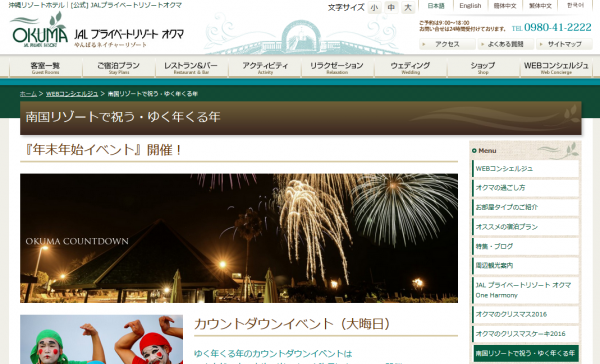Open お部屋タイプのご紹介 sidebar item

pos(525,207)
